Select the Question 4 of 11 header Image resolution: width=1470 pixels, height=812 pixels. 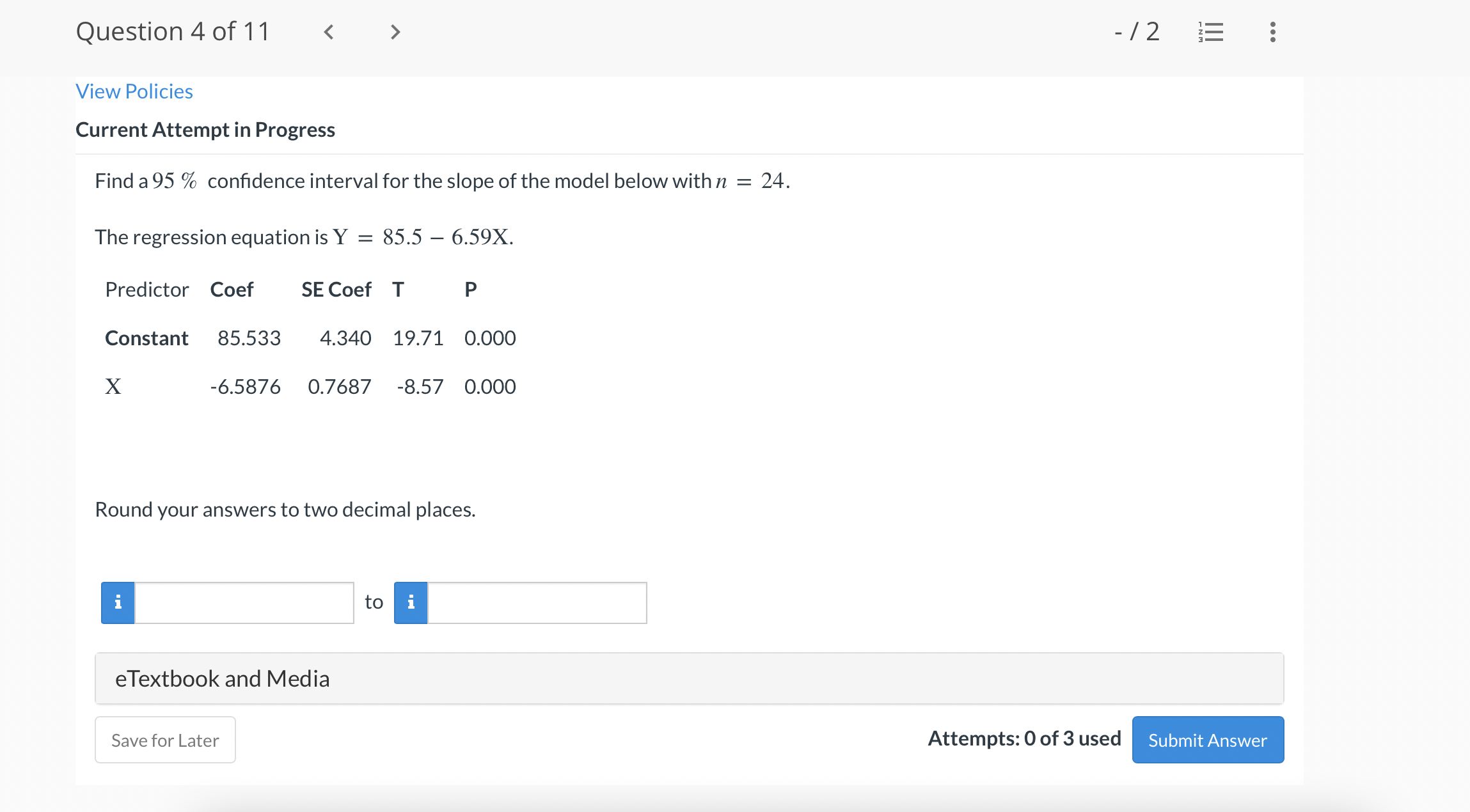click(x=173, y=30)
